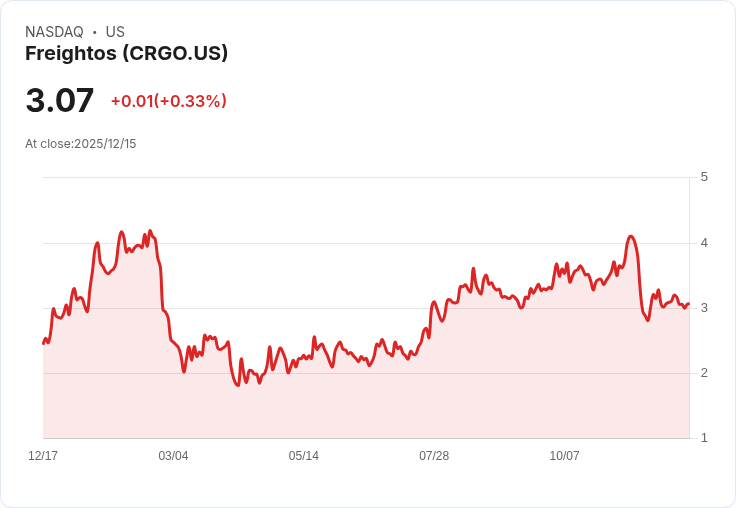The height and width of the screenshot is (508, 736).
Task: Click the 1 value on the y-axis
Action: (x=704, y=438)
